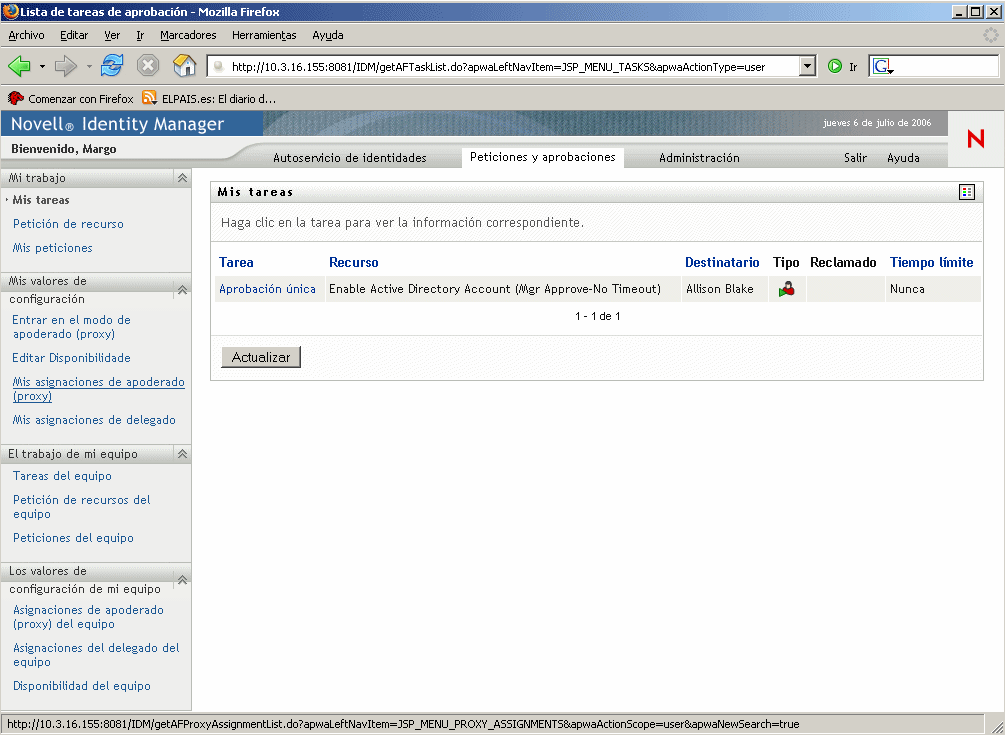Collapse El trabajo de mi equipo section
The image size is (1005, 735).
[x=182, y=454]
